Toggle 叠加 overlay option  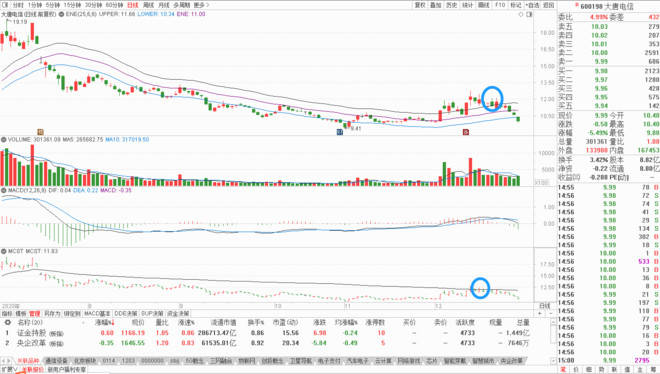pos(436,5)
